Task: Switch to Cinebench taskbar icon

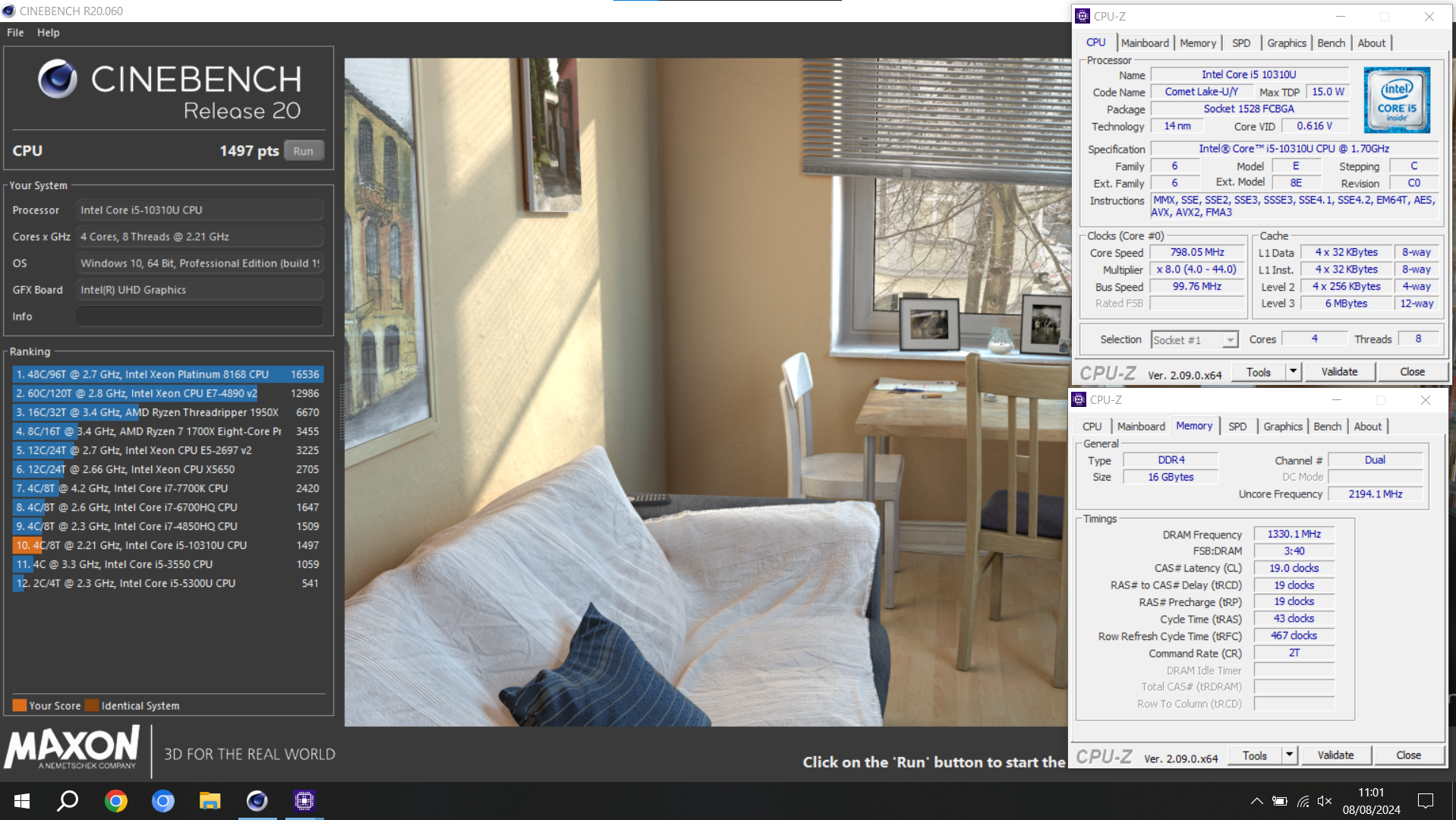Action: 257,801
